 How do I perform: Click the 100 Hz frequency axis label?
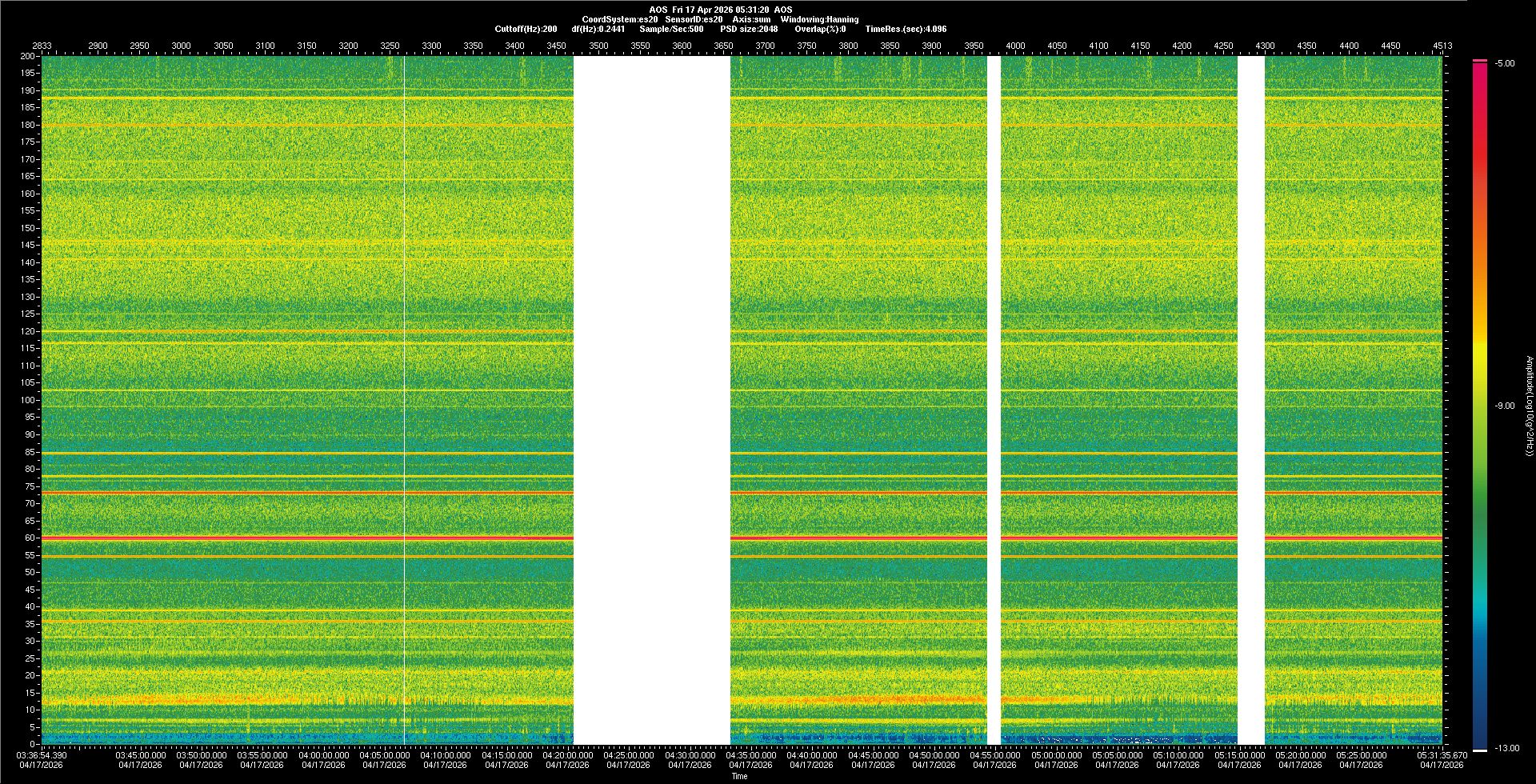click(x=29, y=400)
